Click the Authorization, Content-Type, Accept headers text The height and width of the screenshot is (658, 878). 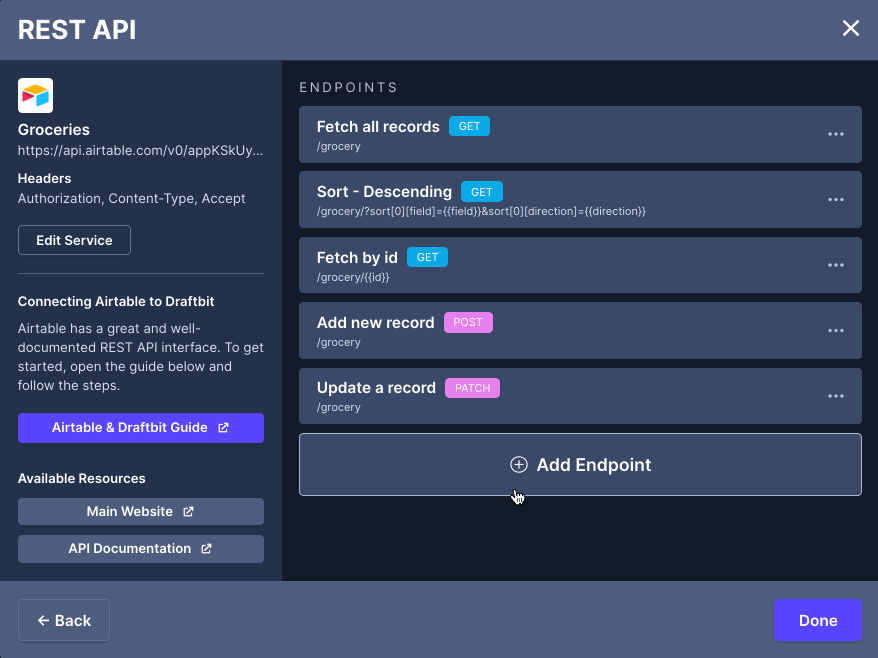[x=132, y=199]
